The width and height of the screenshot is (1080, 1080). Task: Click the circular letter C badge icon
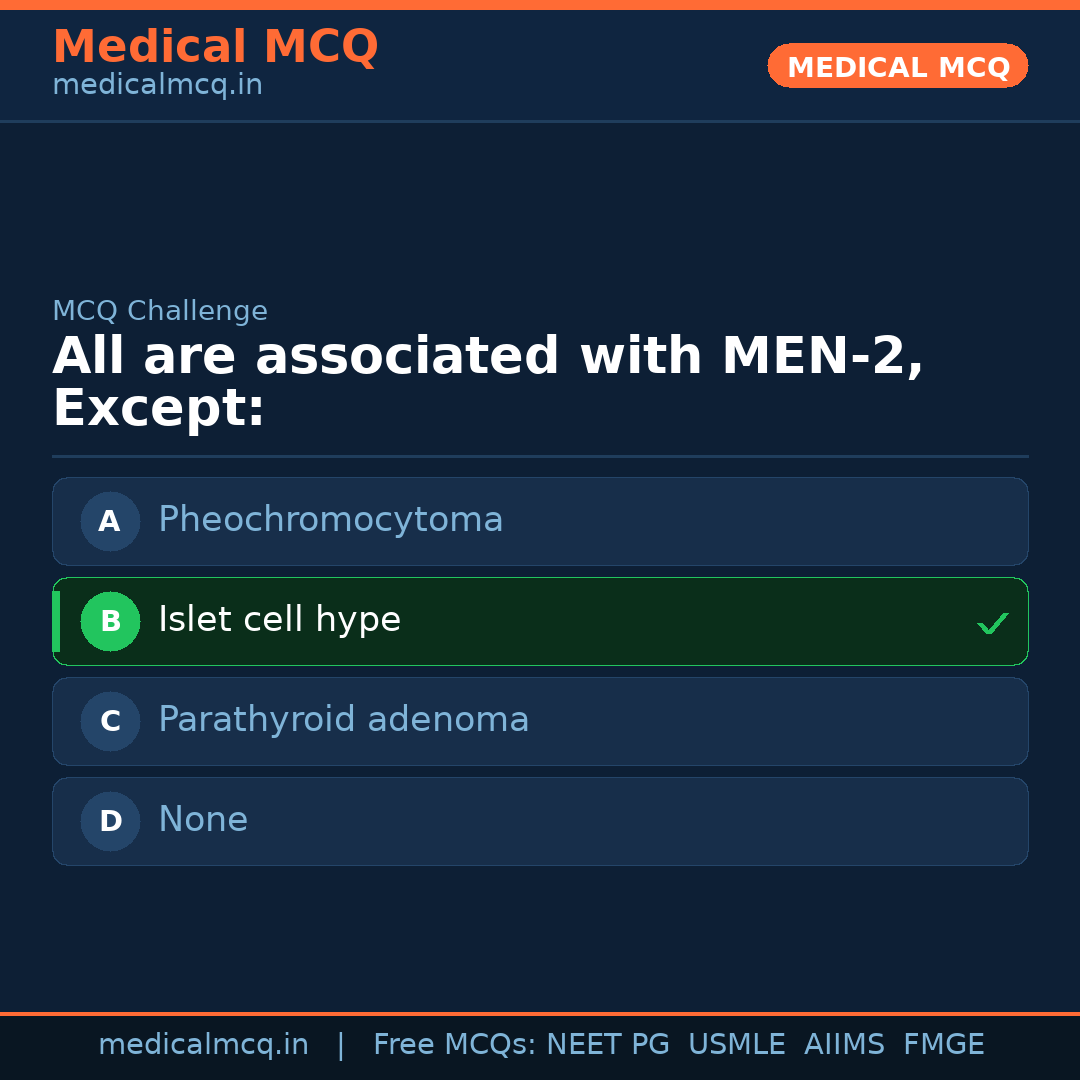point(110,721)
